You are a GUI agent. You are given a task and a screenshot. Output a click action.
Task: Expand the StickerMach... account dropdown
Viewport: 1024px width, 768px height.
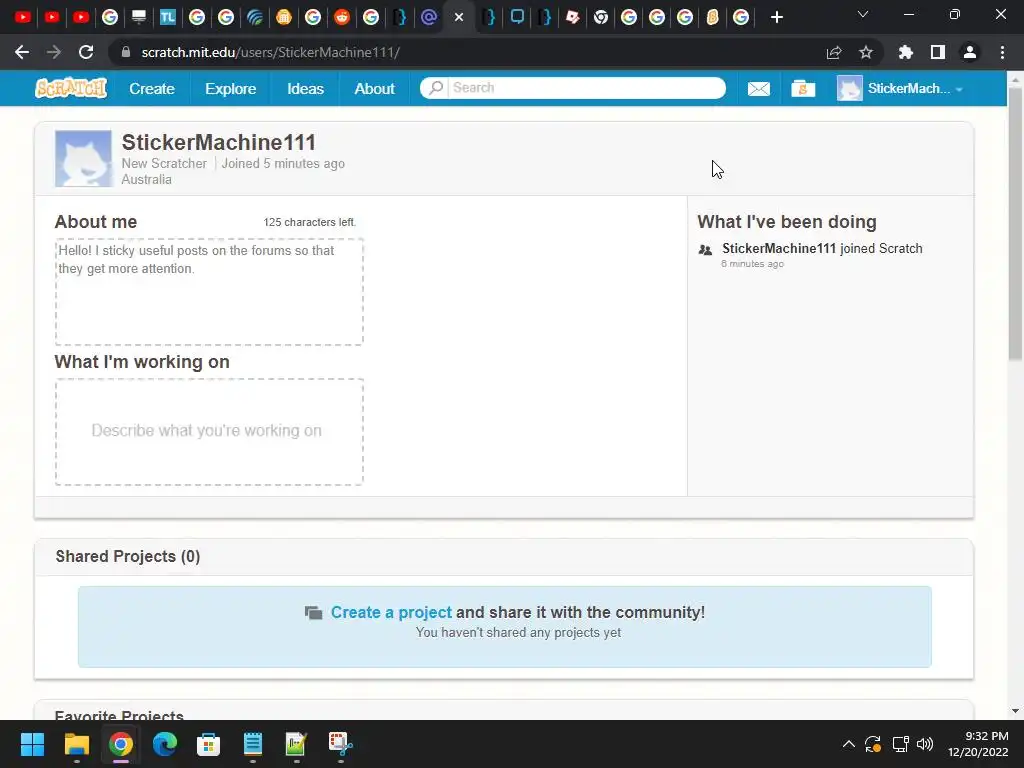tap(916, 89)
